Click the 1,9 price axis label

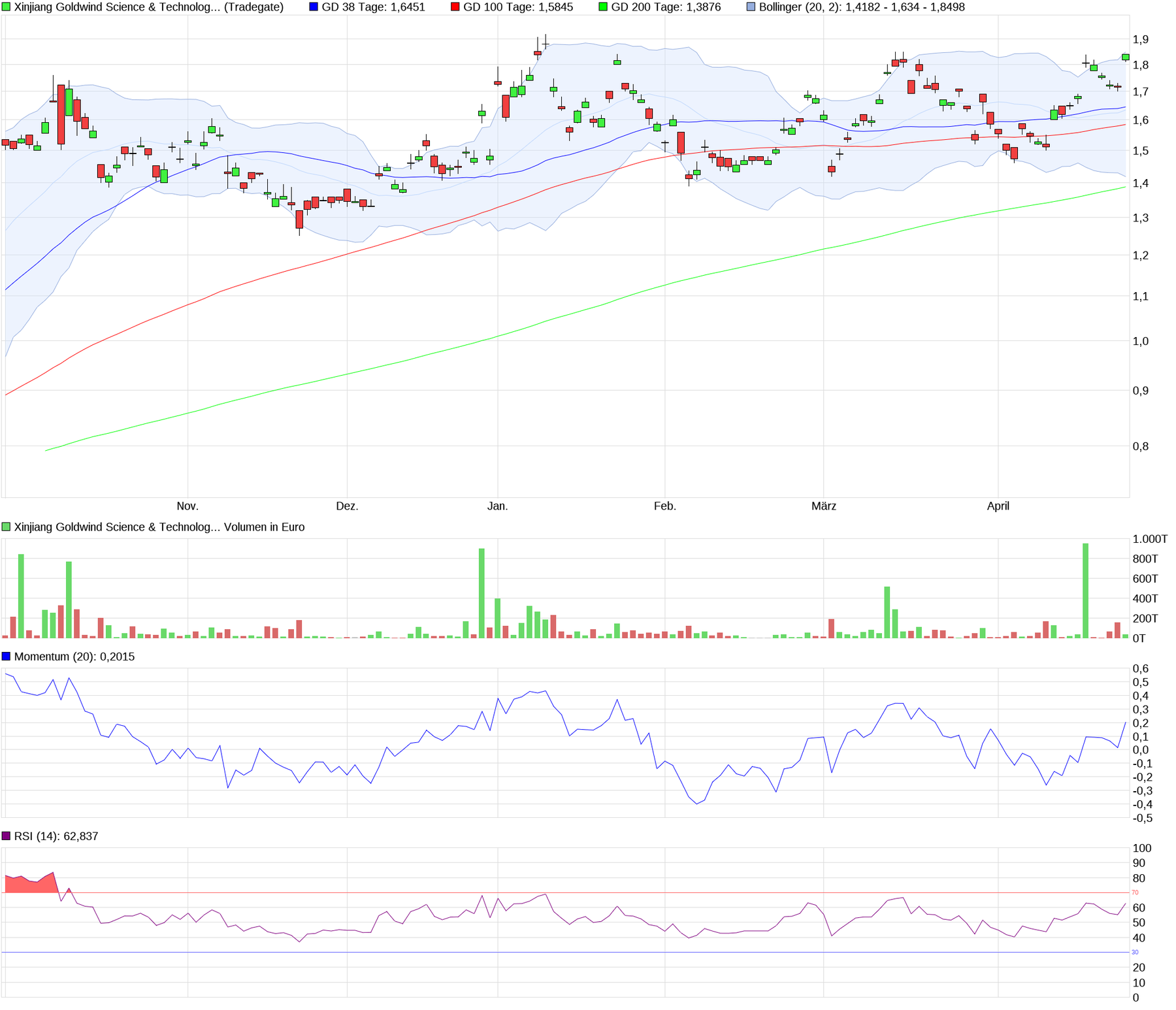coord(1141,40)
